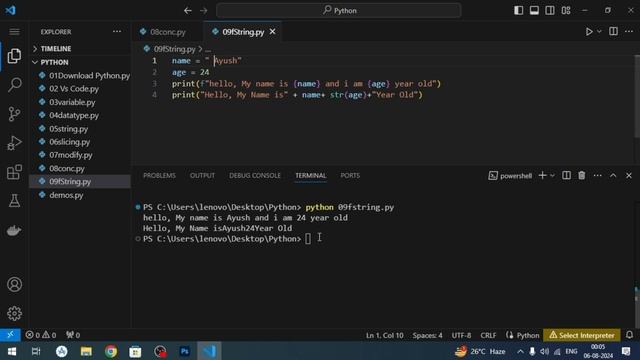The image size is (640, 360).
Task: Create a new terminal with plus
Action: [x=542, y=175]
